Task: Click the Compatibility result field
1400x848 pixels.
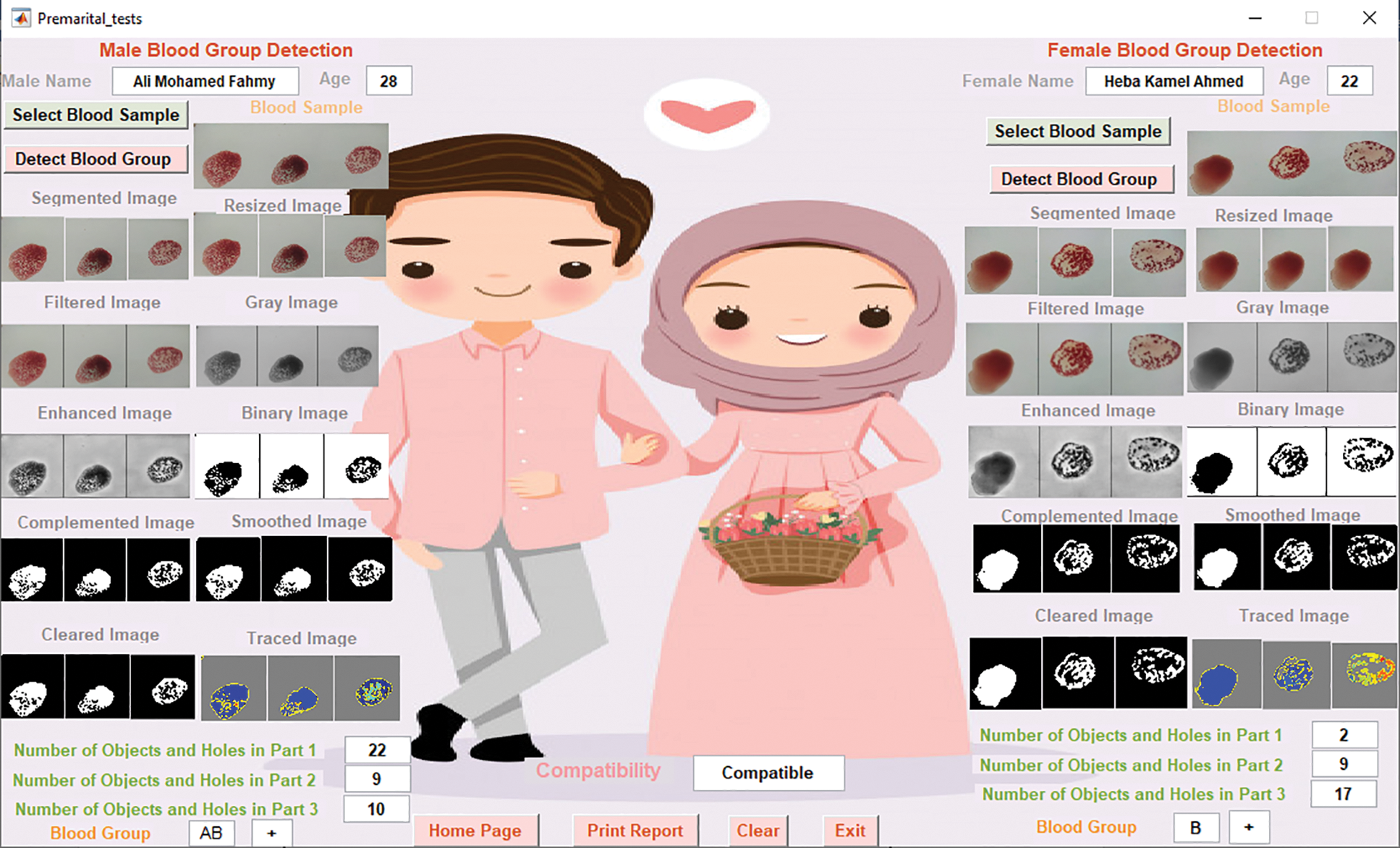Action: [768, 773]
